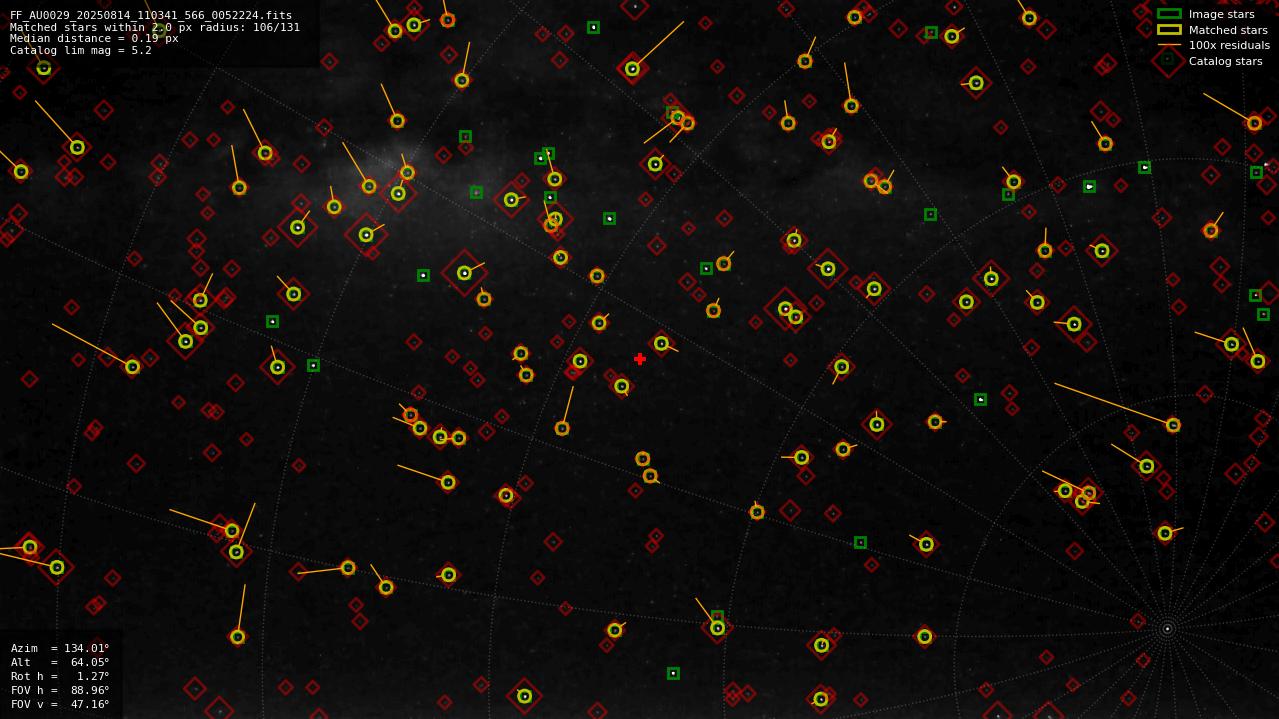
Task: Click the red cross at image center
Action: [x=640, y=359]
